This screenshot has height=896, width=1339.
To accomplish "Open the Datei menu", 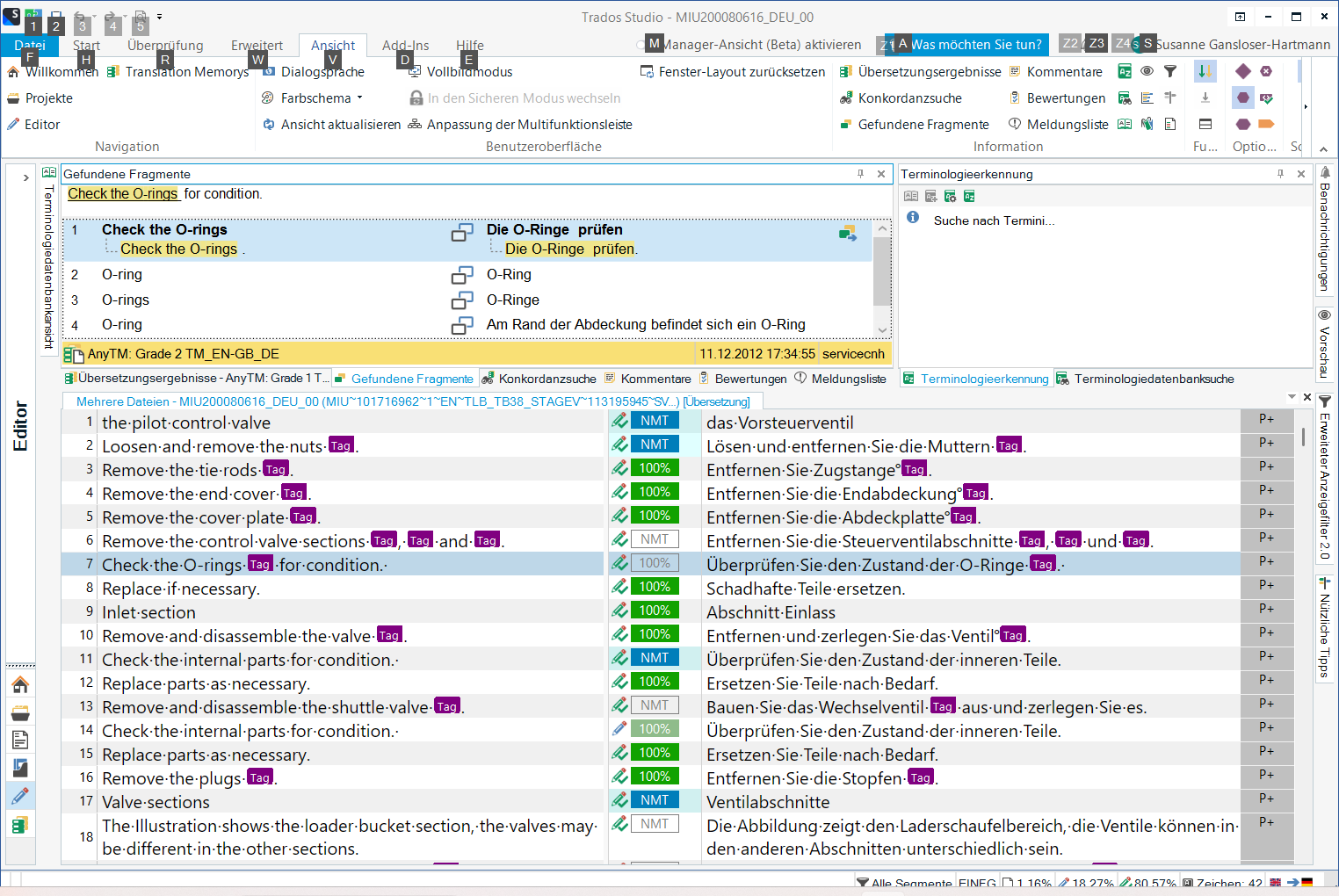I will [30, 45].
